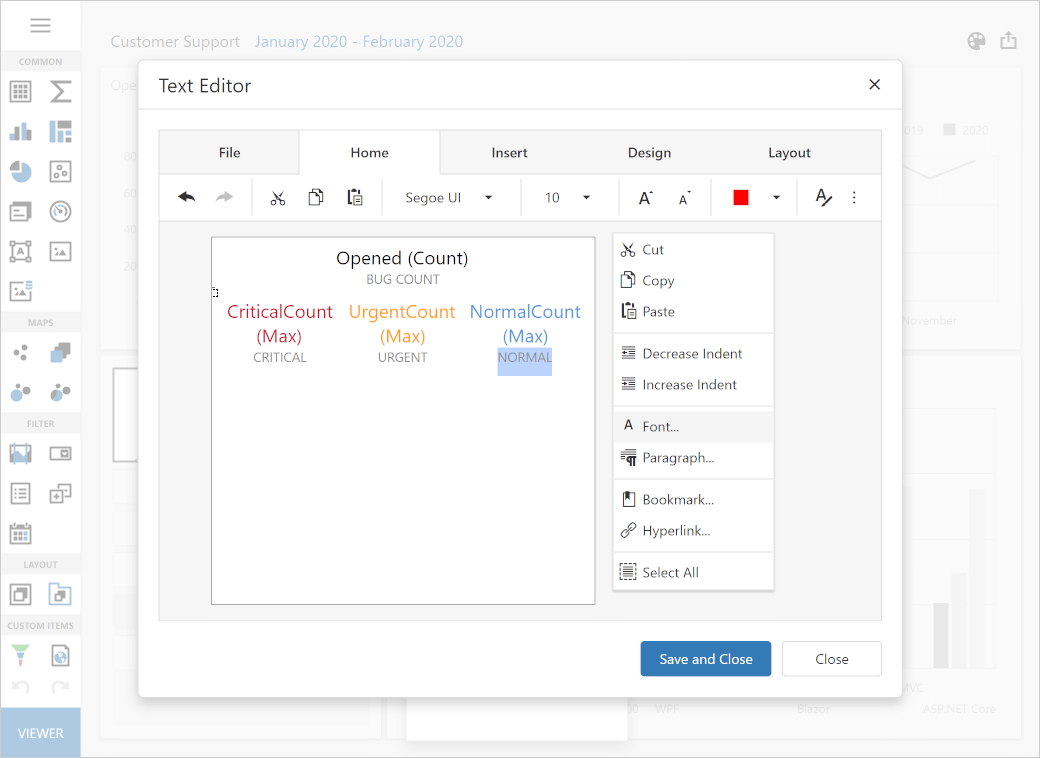Click the VIEWER button in the sidebar

tap(40, 732)
